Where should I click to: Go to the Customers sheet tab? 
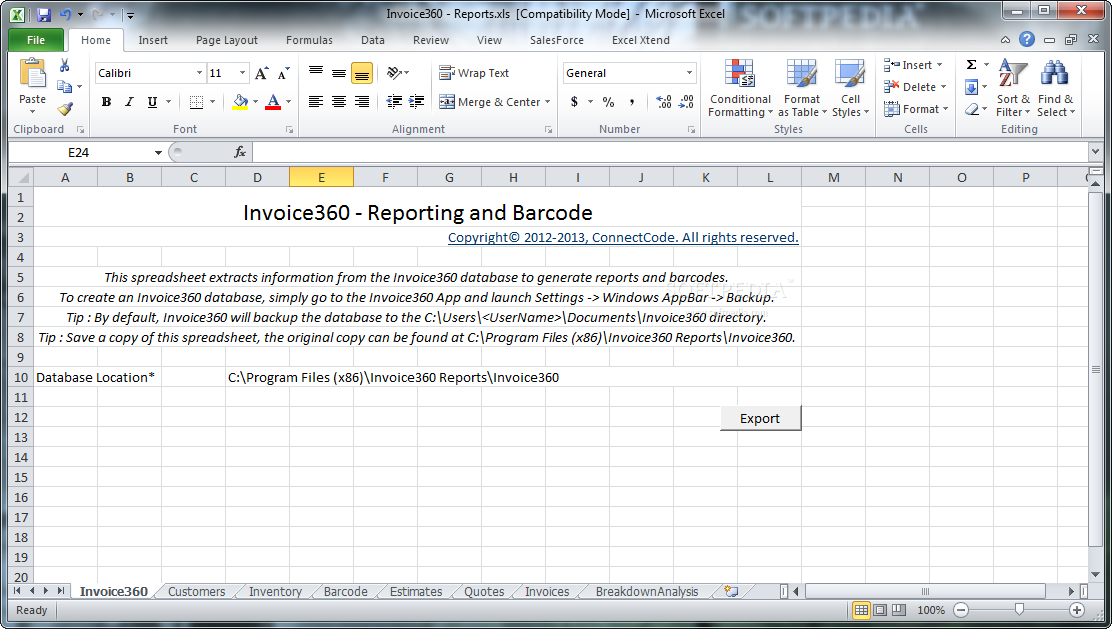click(196, 591)
